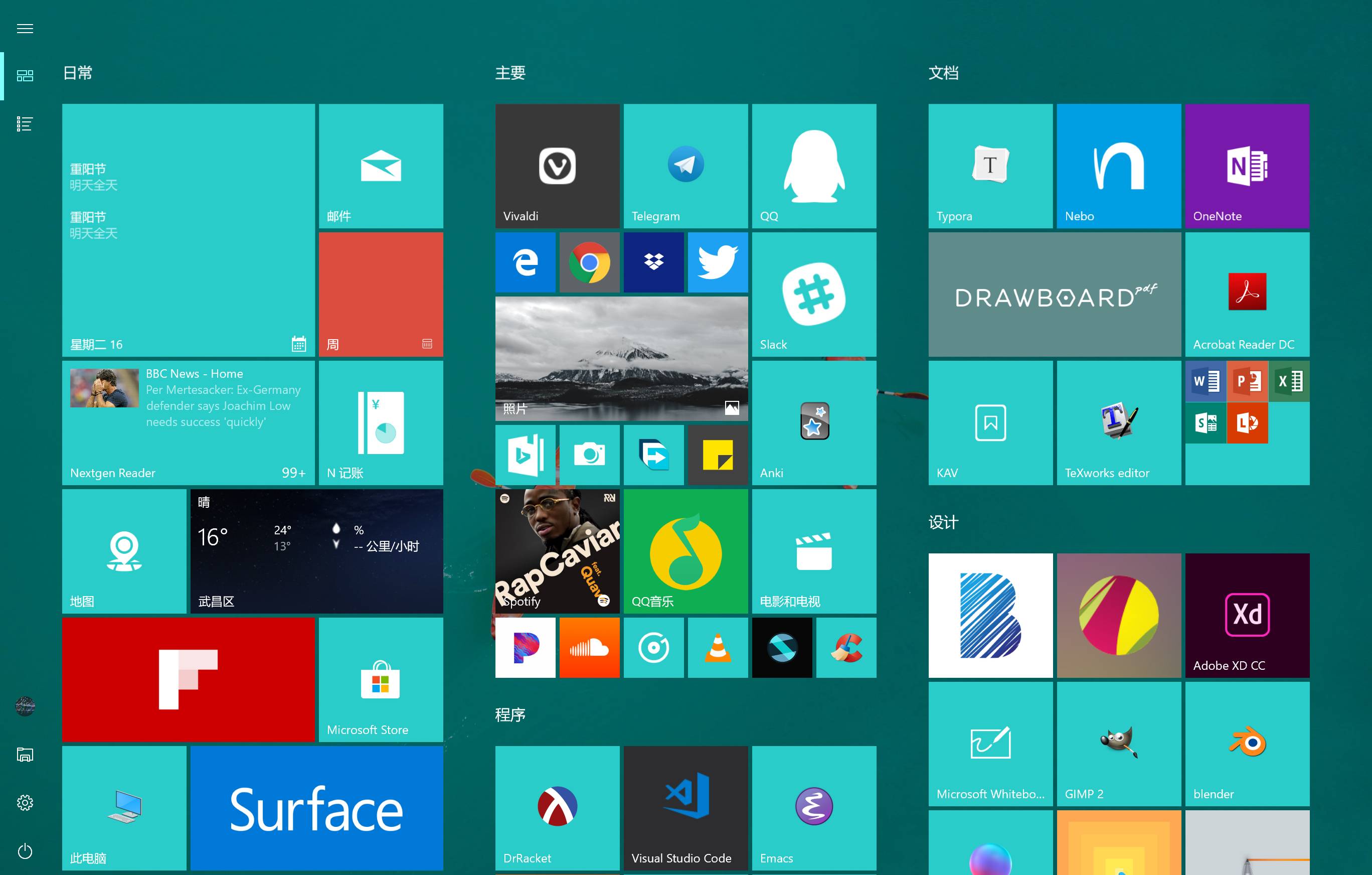This screenshot has height=875, width=1372.
Task: Open the VLC media player small tile
Action: tap(717, 648)
